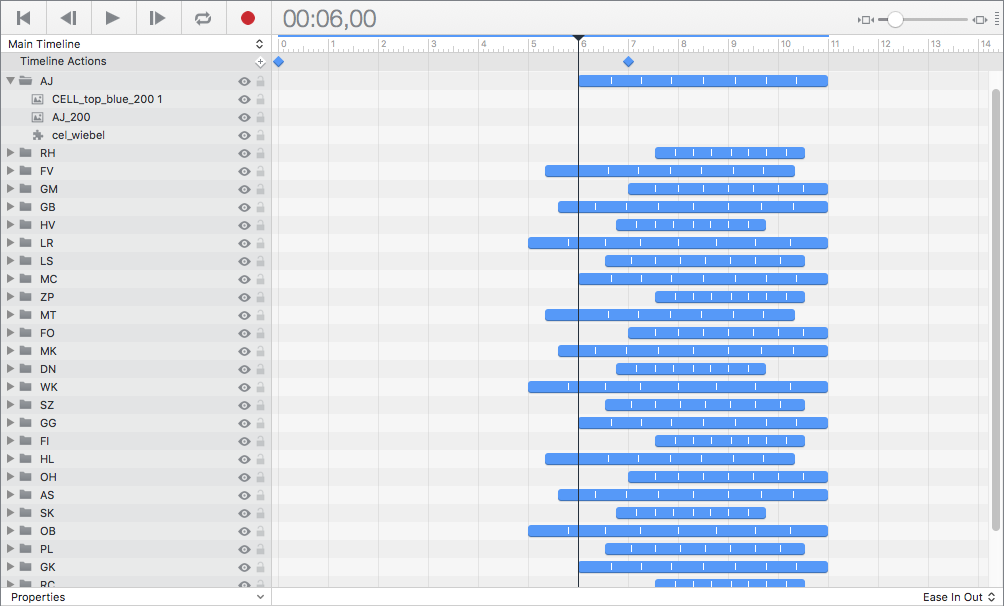The image size is (1004, 606).
Task: Hide the AJ group with eye icon
Action: coord(244,81)
